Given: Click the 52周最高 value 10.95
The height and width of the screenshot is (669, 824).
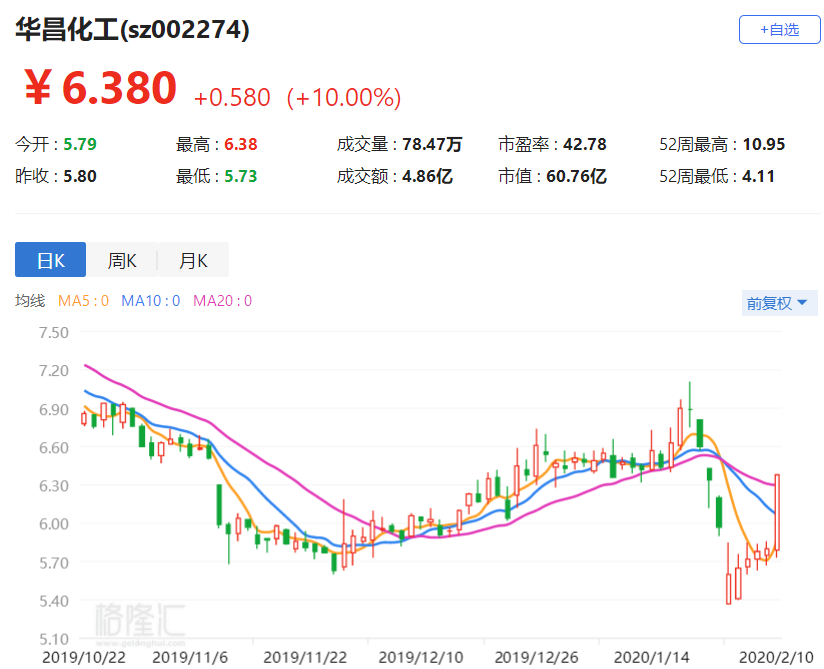Looking at the screenshot, I should point(764,144).
